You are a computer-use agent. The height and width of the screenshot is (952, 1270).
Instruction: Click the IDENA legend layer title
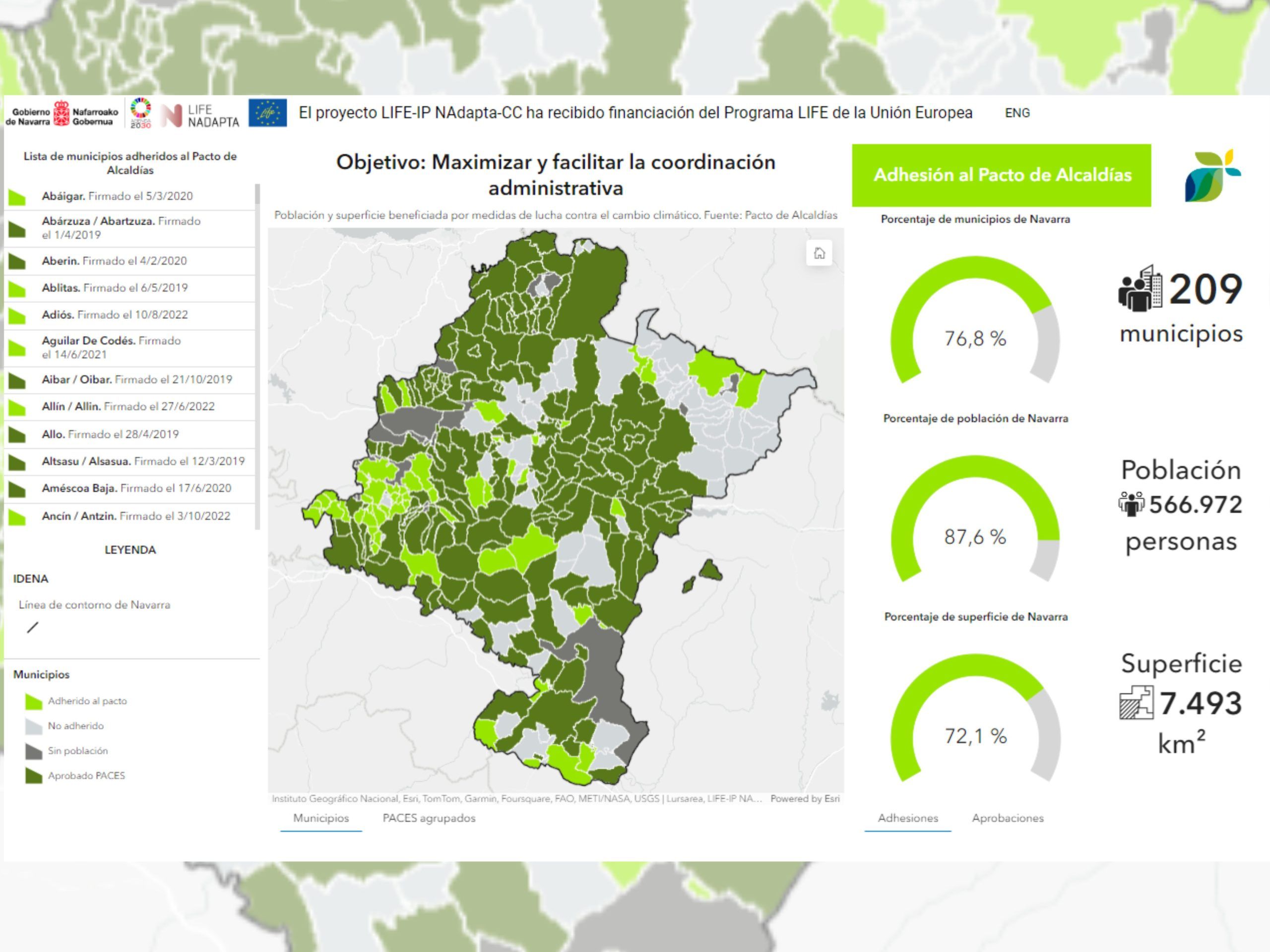pyautogui.click(x=31, y=579)
